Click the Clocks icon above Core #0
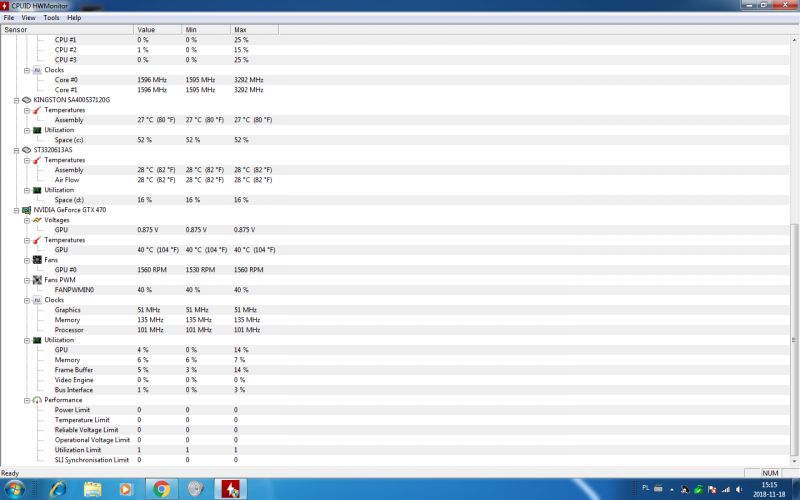 tap(37, 70)
